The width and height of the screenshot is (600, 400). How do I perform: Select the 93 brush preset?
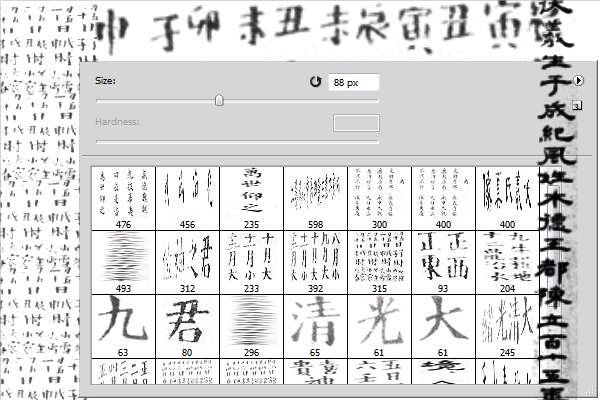(x=443, y=262)
